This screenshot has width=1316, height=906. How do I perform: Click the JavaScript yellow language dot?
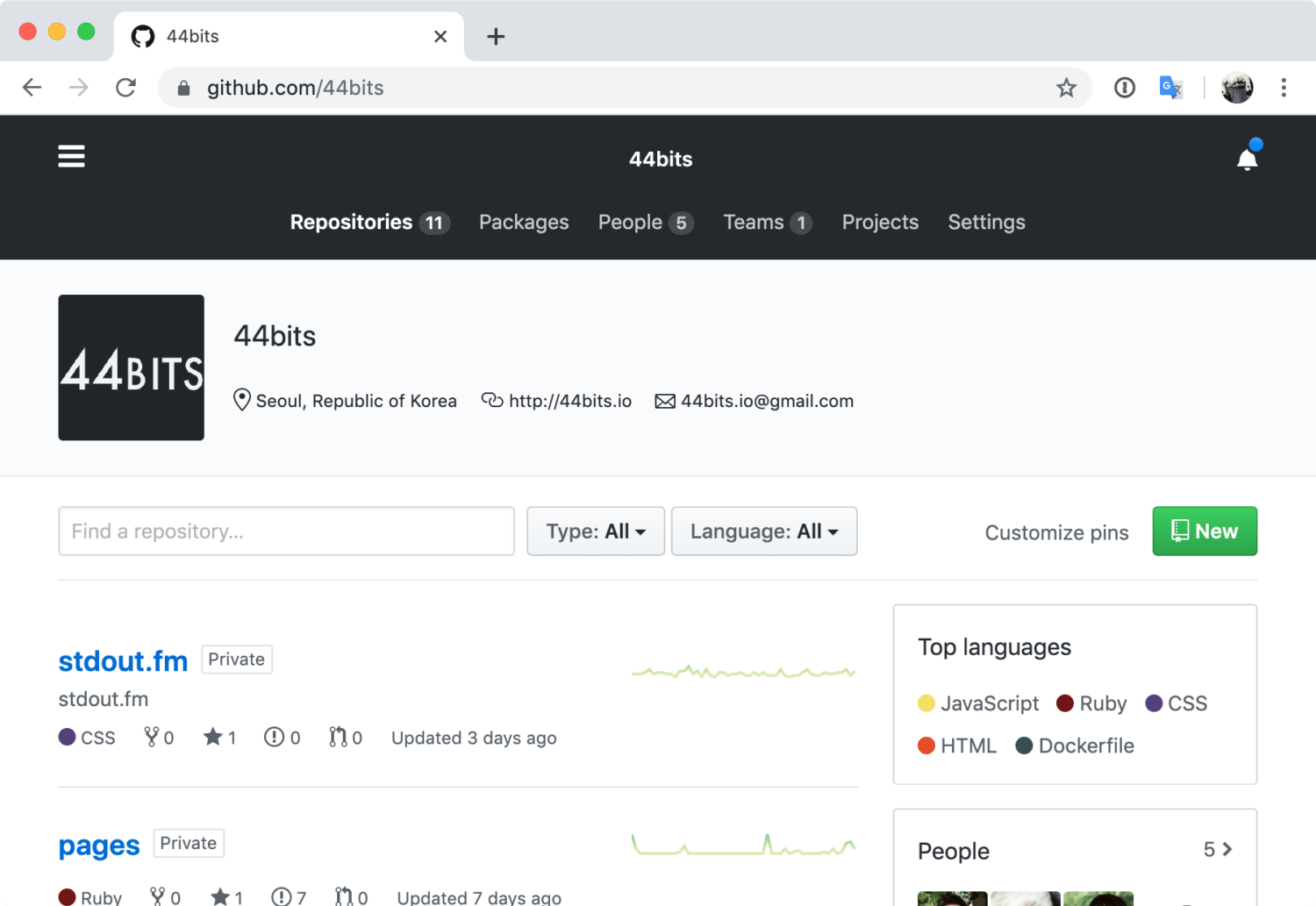coord(926,703)
